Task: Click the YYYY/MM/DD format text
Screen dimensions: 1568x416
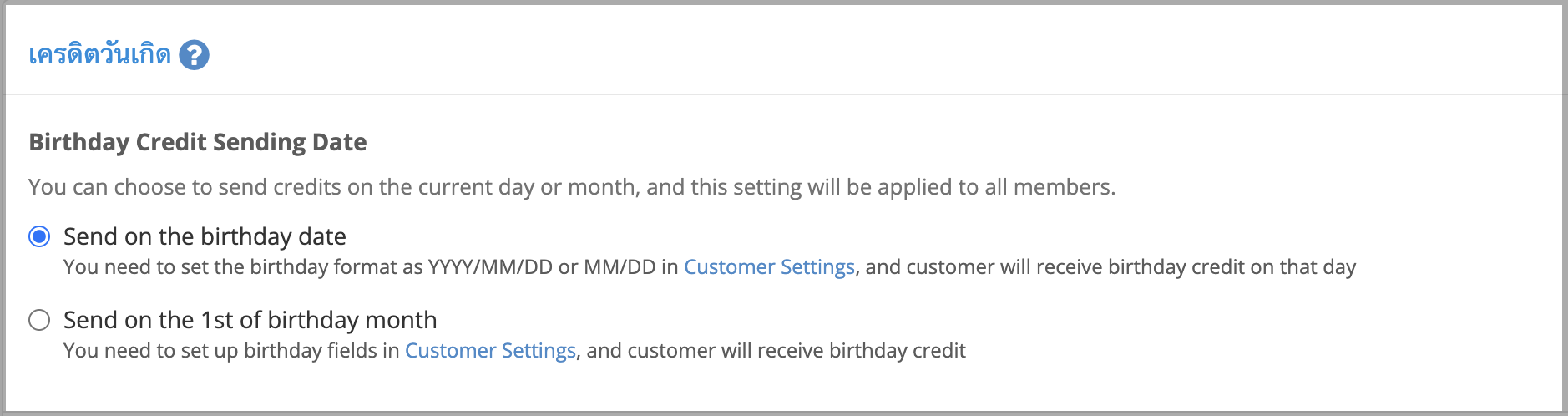Action: pyautogui.click(x=490, y=267)
